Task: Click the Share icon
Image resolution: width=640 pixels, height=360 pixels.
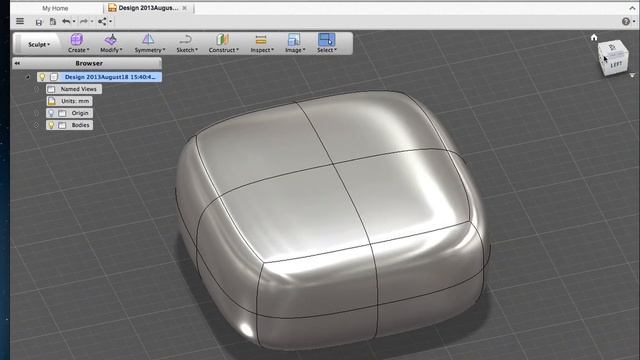Action: pyautogui.click(x=102, y=21)
